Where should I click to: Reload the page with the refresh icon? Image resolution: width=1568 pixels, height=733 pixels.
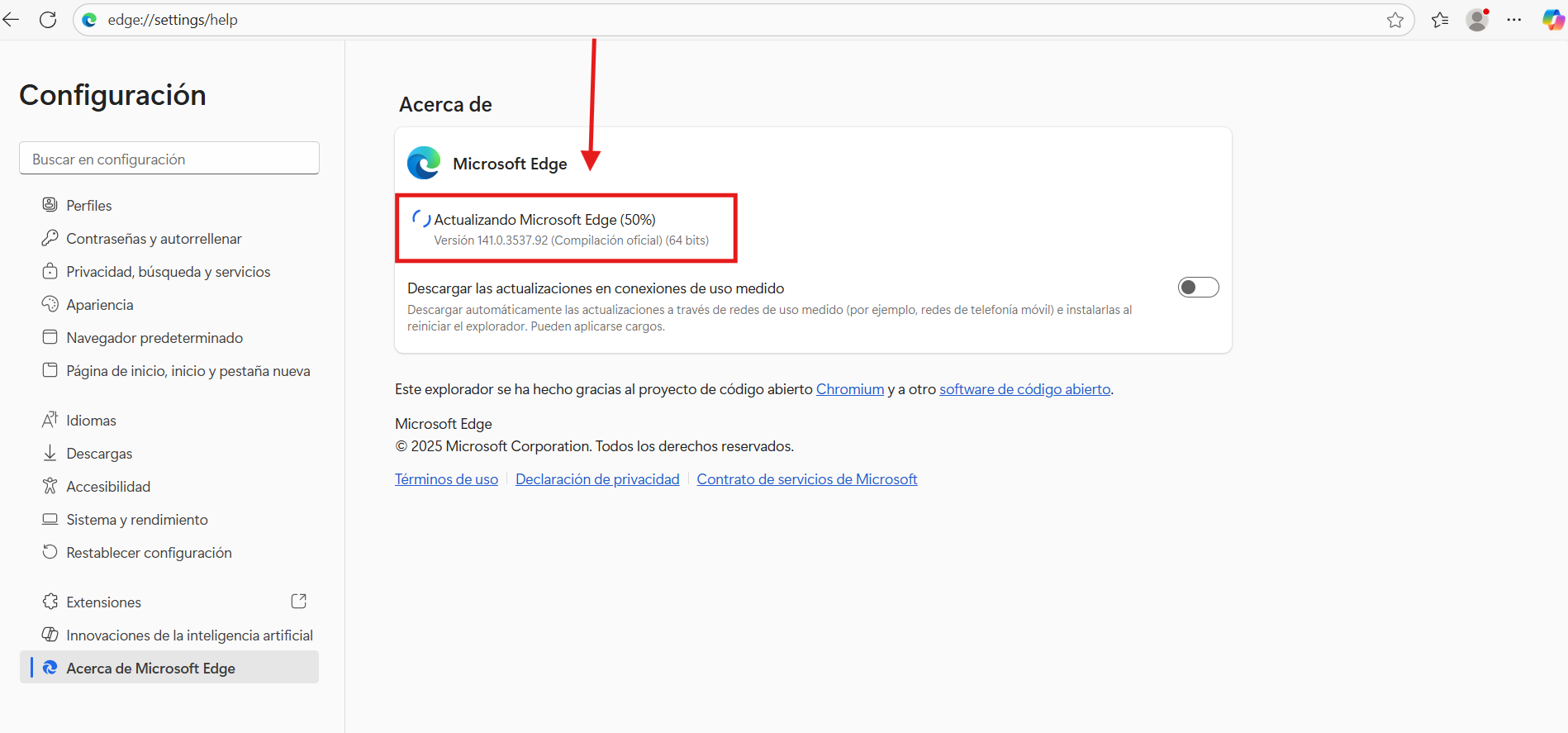point(48,20)
